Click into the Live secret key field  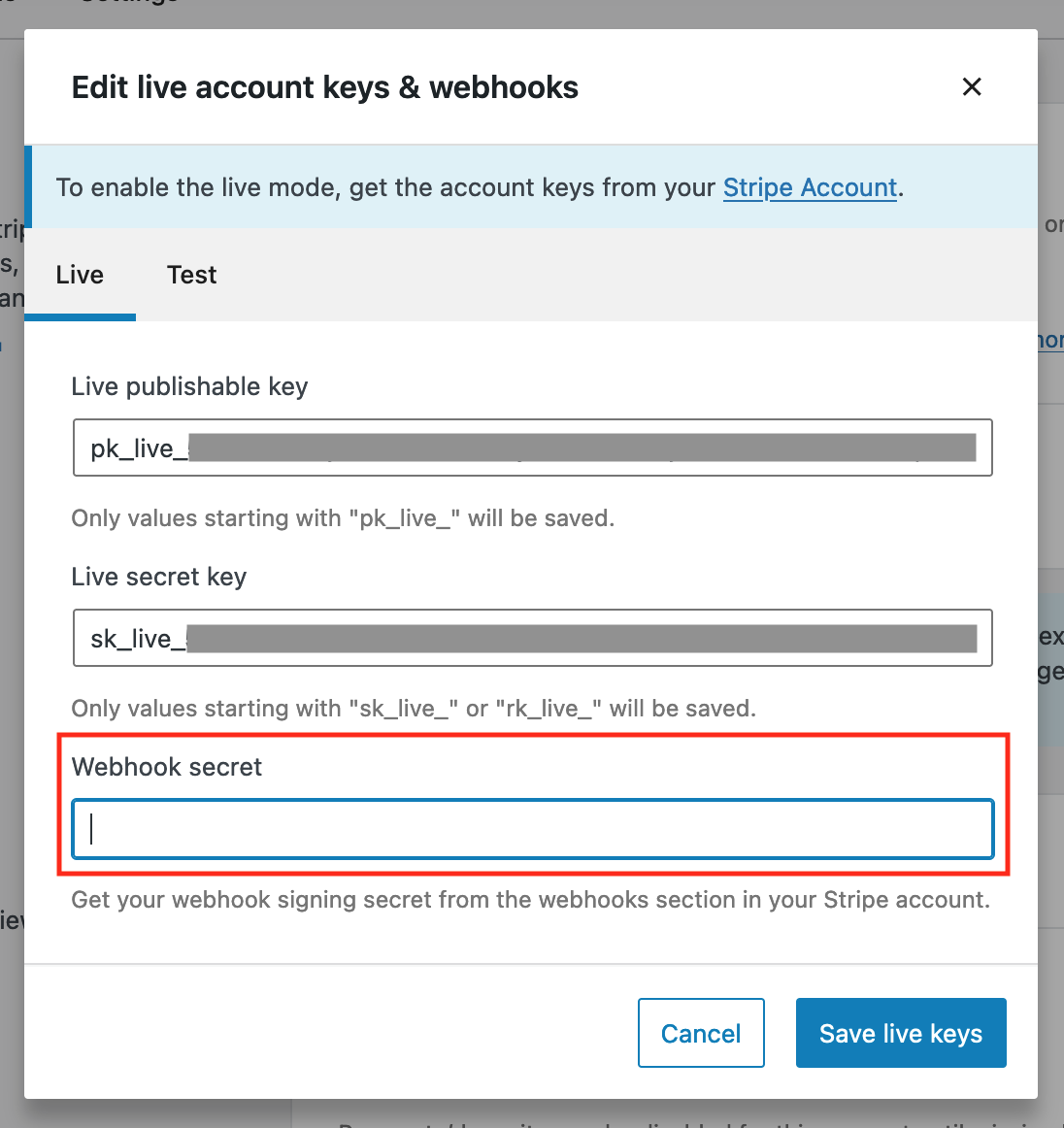[x=532, y=638]
